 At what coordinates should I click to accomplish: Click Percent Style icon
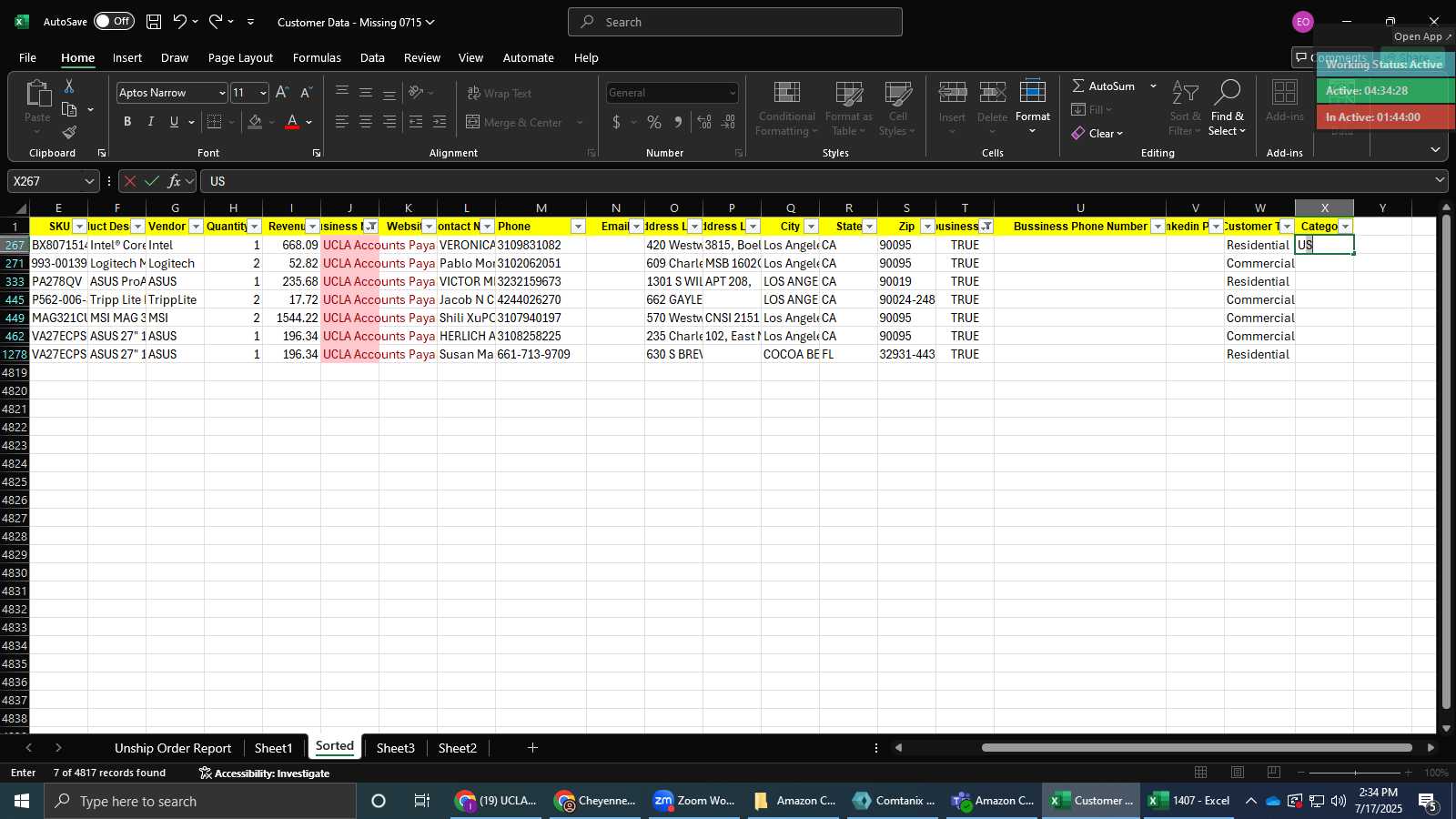(x=654, y=122)
